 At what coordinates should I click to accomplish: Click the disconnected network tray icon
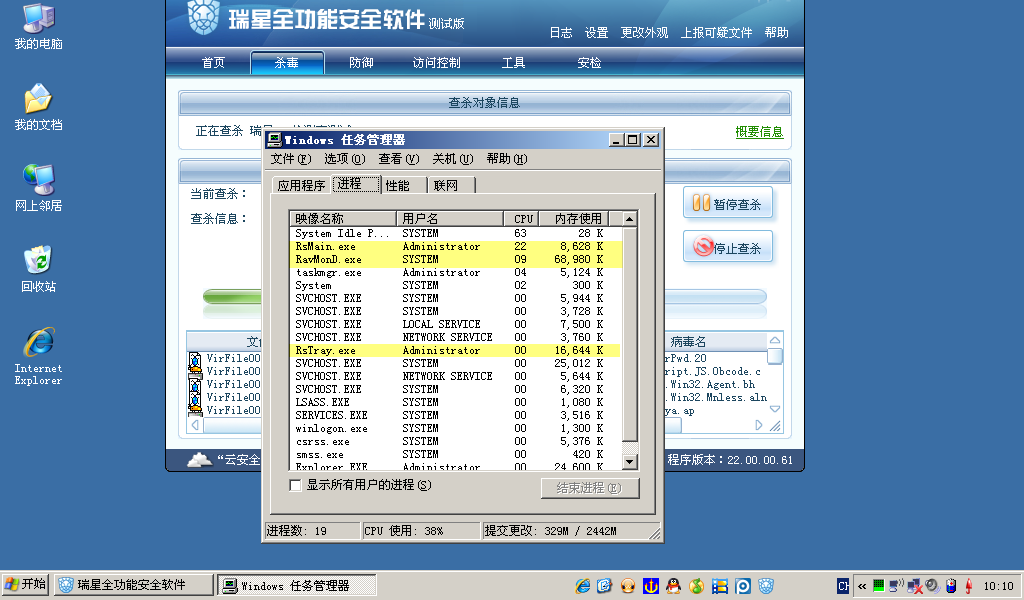pyautogui.click(x=915, y=586)
